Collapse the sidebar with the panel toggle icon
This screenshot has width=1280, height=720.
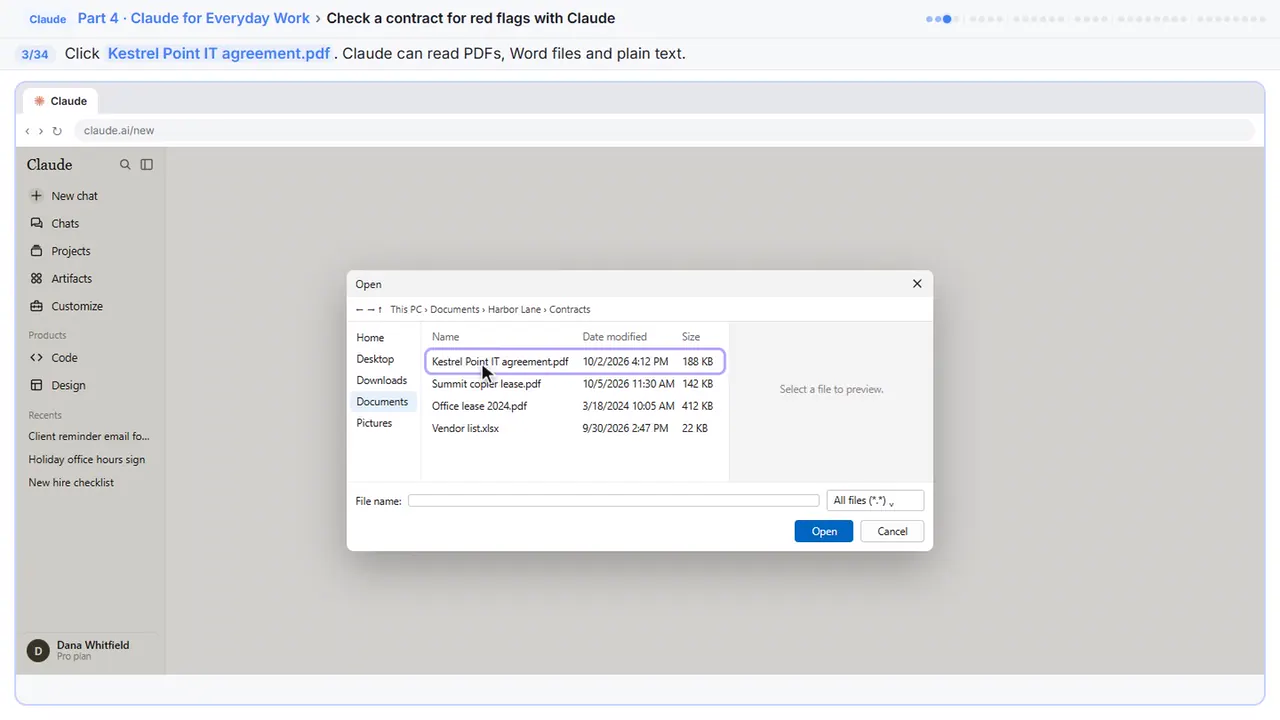(x=147, y=164)
